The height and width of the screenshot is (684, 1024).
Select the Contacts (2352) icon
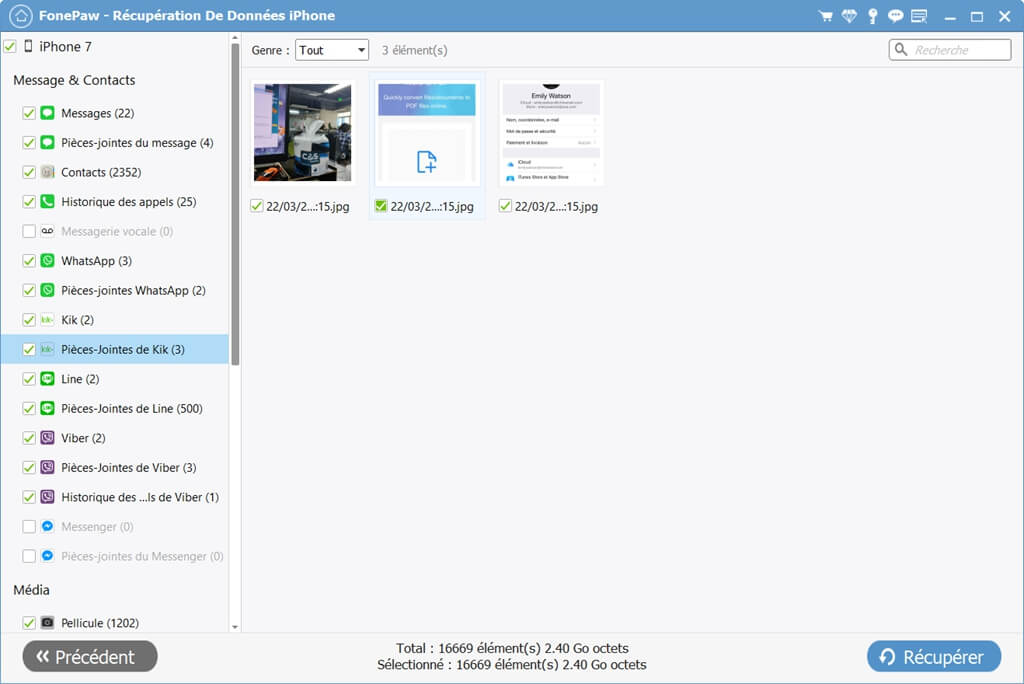coord(48,172)
